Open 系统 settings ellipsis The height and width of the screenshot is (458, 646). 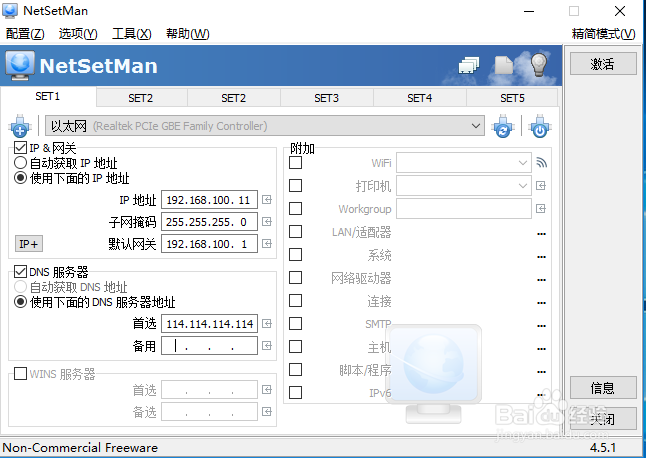pos(541,257)
